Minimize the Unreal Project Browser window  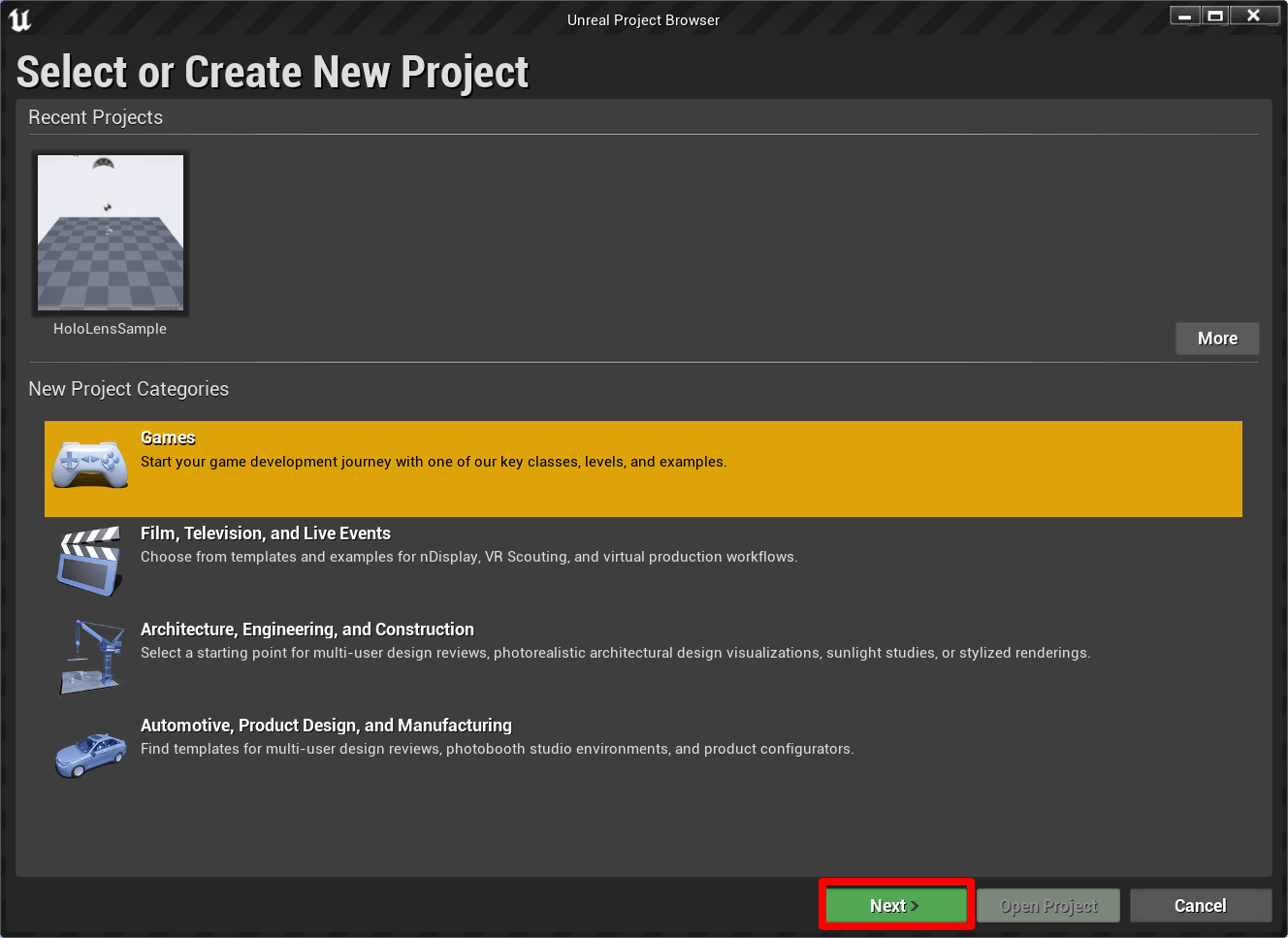[1184, 15]
